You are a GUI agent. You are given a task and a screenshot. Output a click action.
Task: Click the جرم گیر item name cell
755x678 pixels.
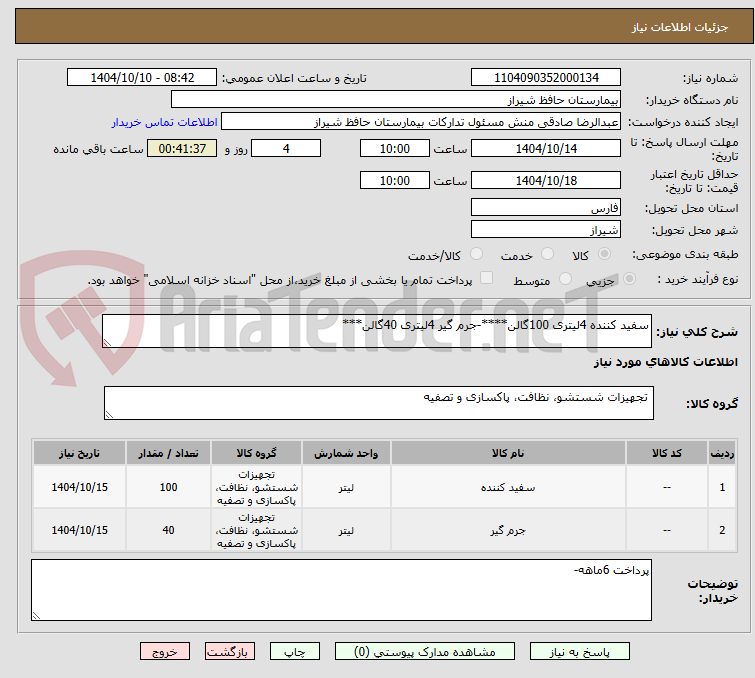(508, 530)
